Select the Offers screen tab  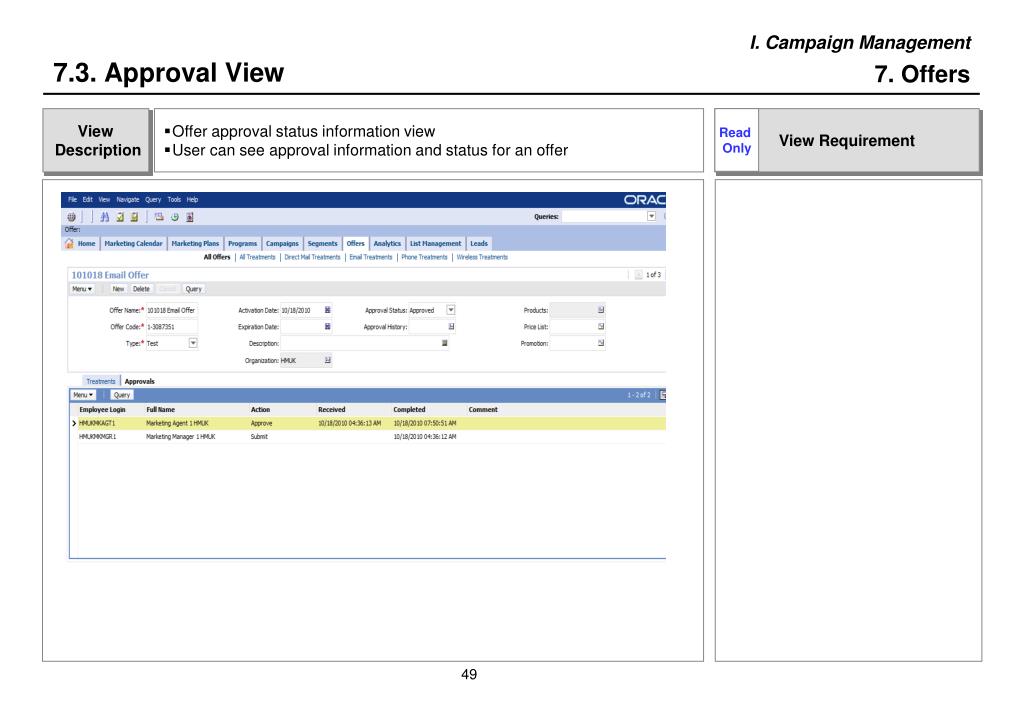[x=356, y=243]
